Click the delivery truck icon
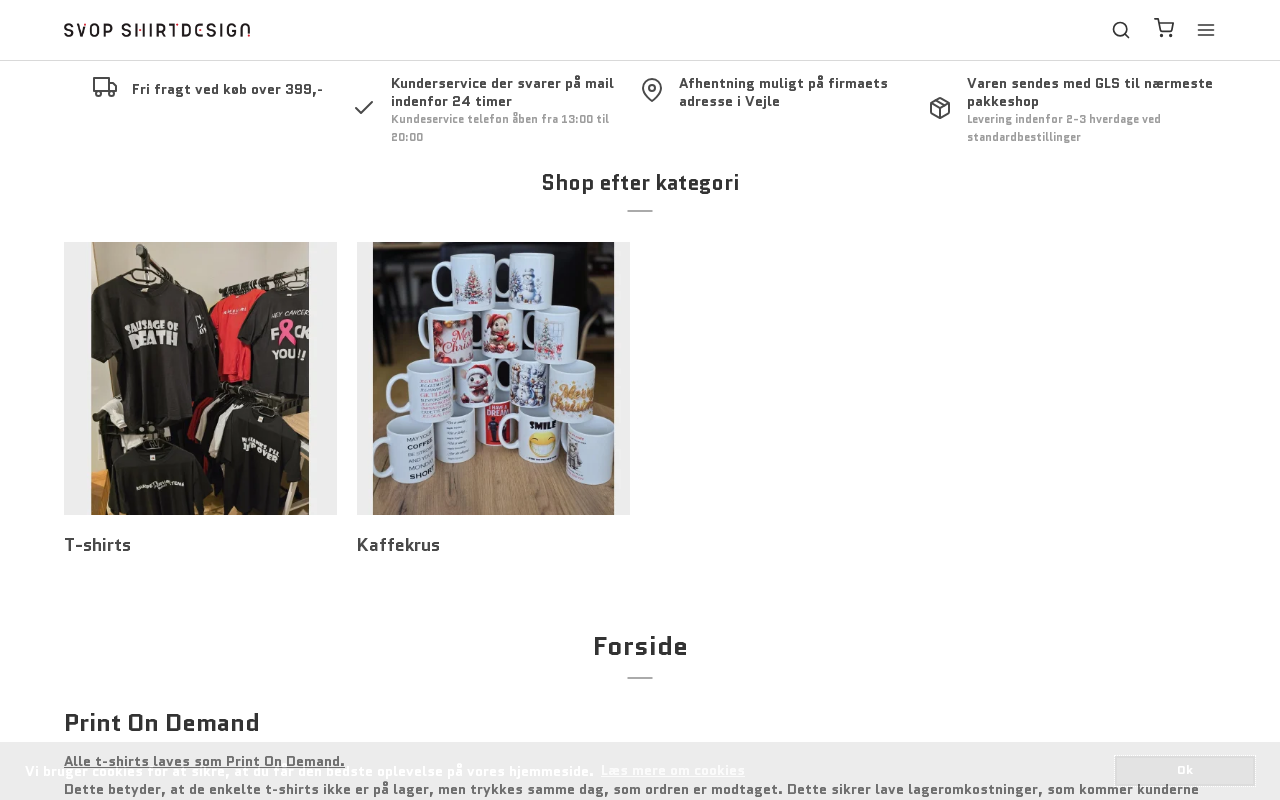Image resolution: width=1280 pixels, height=800 pixels. coord(105,87)
